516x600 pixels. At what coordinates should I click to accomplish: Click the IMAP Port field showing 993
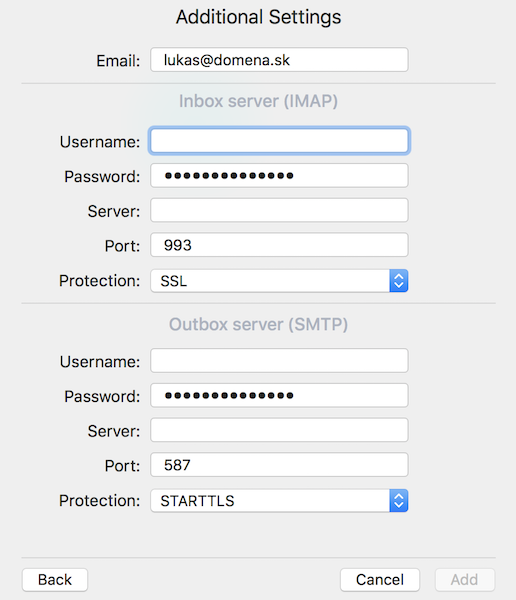point(279,245)
